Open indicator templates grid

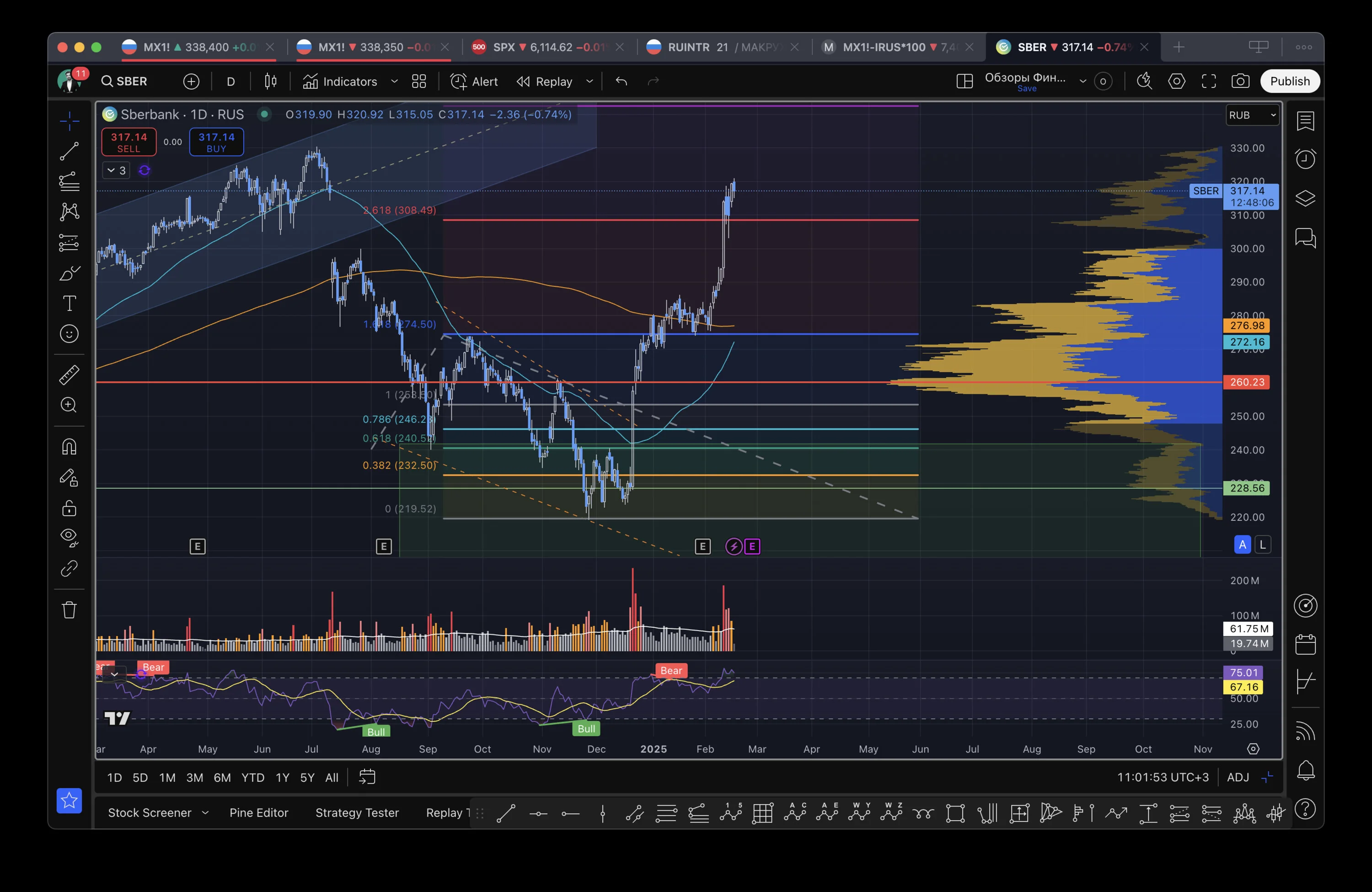coord(419,81)
